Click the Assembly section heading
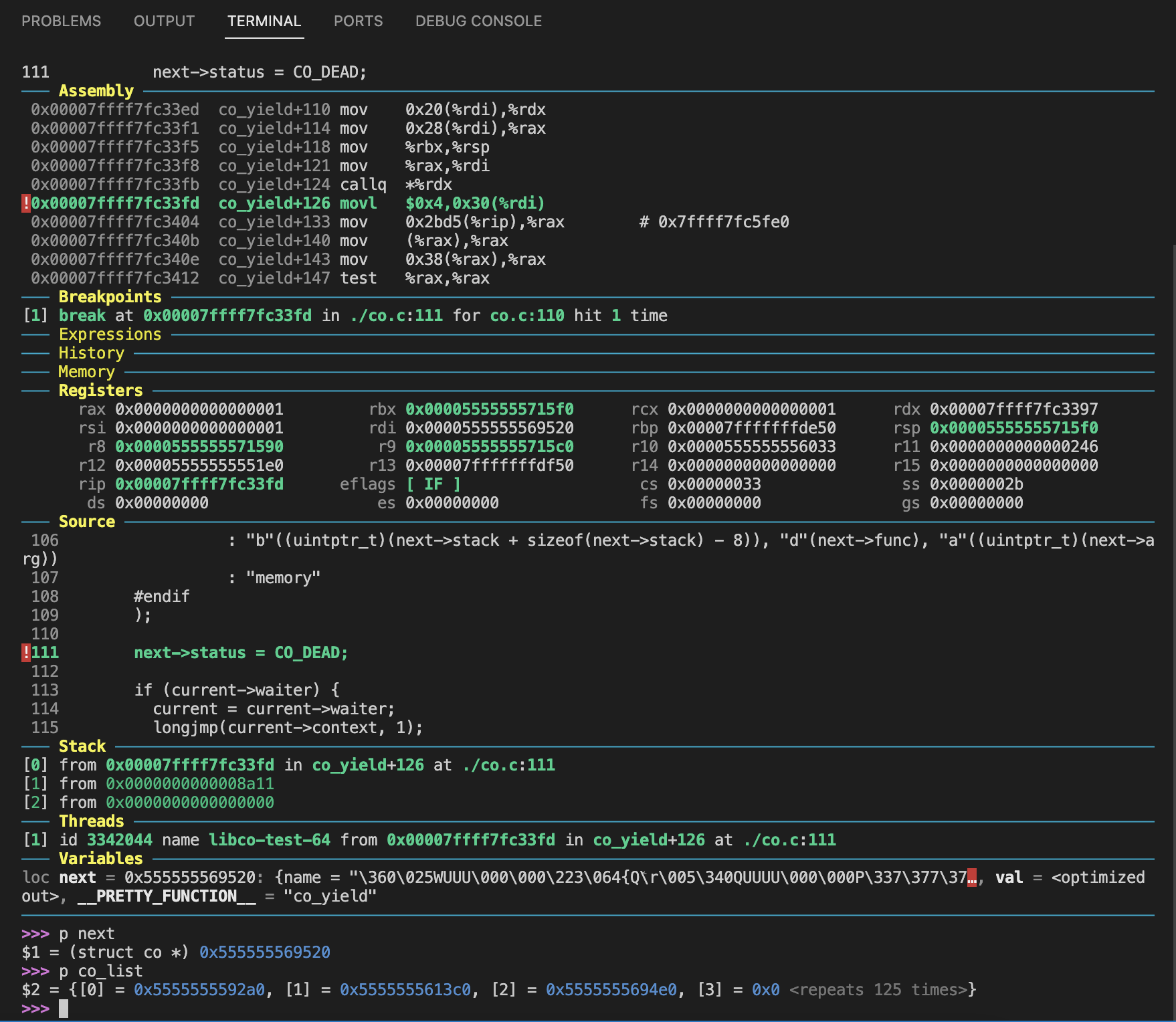1176x1022 pixels. [x=96, y=90]
